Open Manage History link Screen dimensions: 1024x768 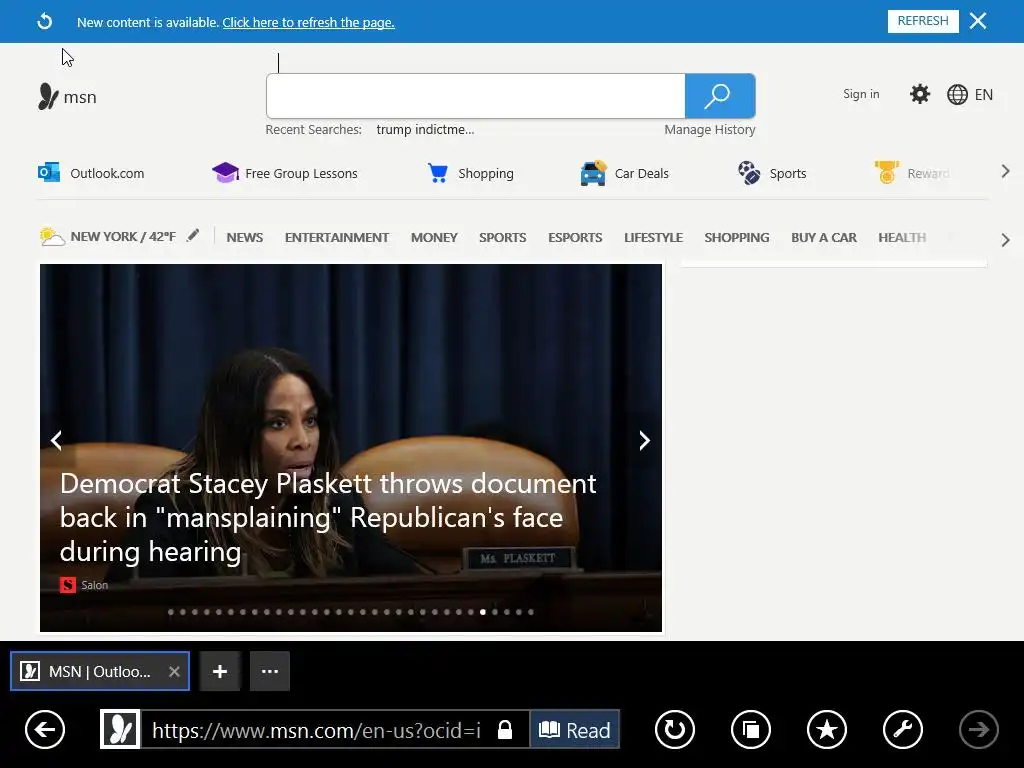click(709, 129)
